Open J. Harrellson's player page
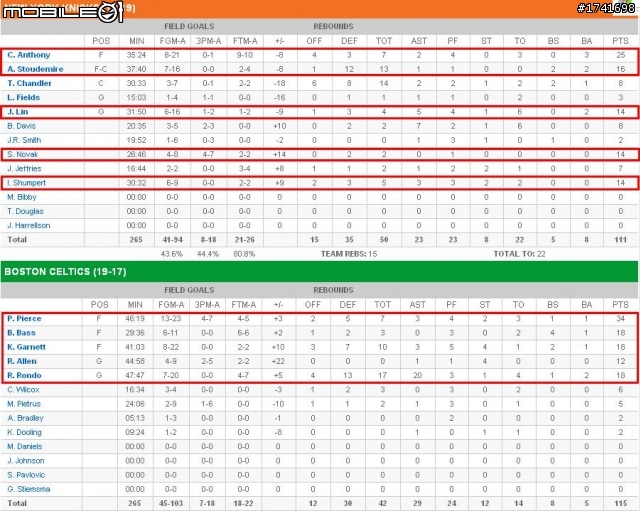Viewport: 640px width, 511px height. click(29, 225)
